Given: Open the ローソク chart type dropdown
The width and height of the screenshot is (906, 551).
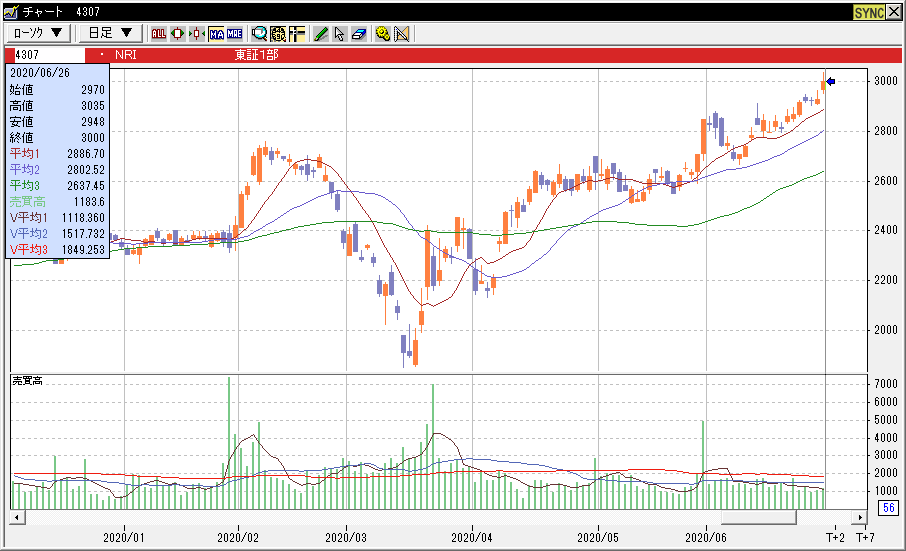Looking at the screenshot, I should (39, 33).
